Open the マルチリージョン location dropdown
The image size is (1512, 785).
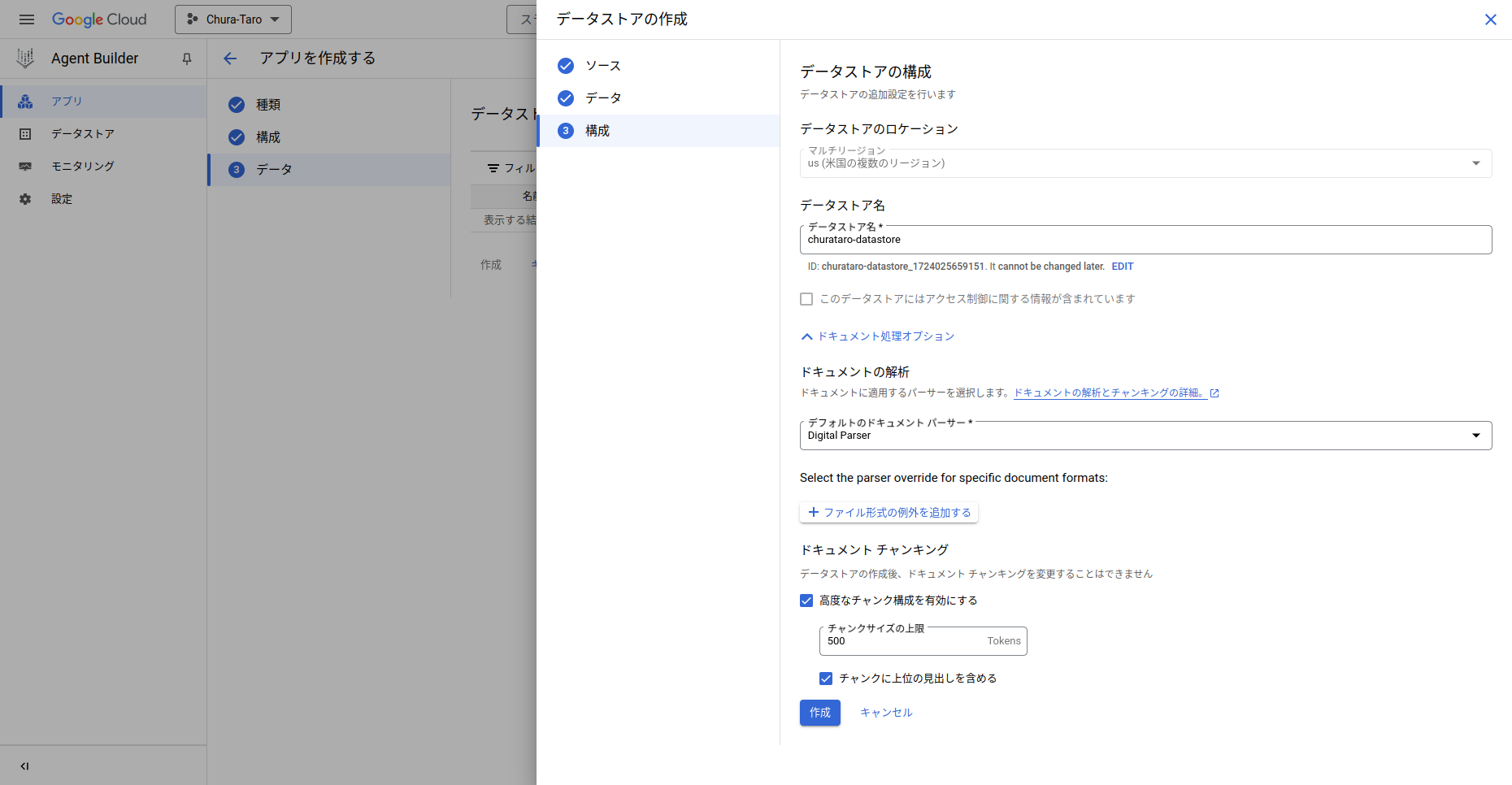click(x=1145, y=163)
